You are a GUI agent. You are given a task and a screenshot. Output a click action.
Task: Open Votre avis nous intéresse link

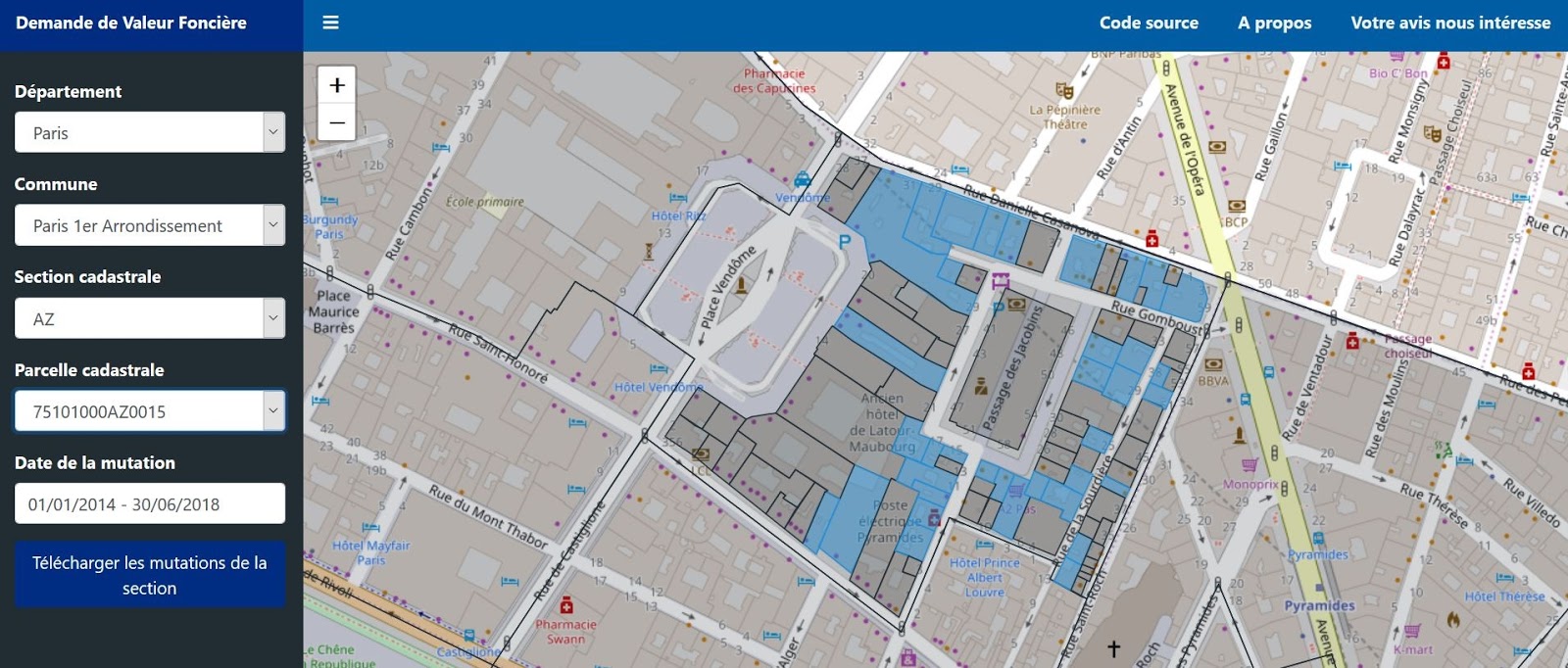pos(1450,23)
